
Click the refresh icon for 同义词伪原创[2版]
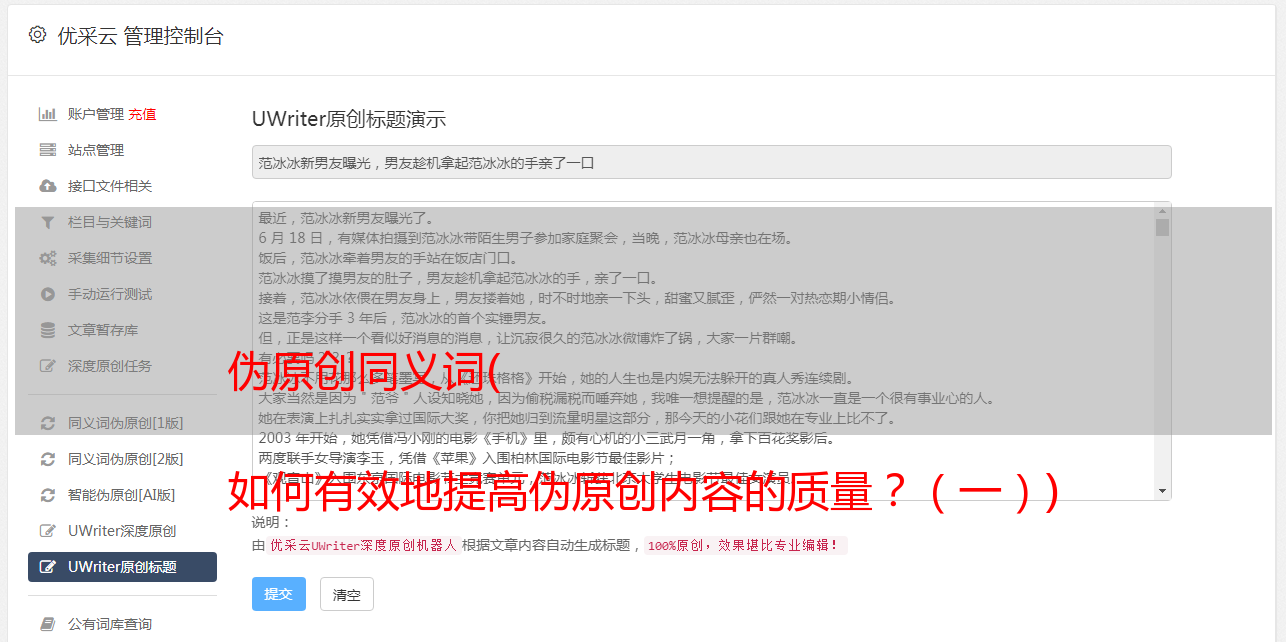[47, 459]
